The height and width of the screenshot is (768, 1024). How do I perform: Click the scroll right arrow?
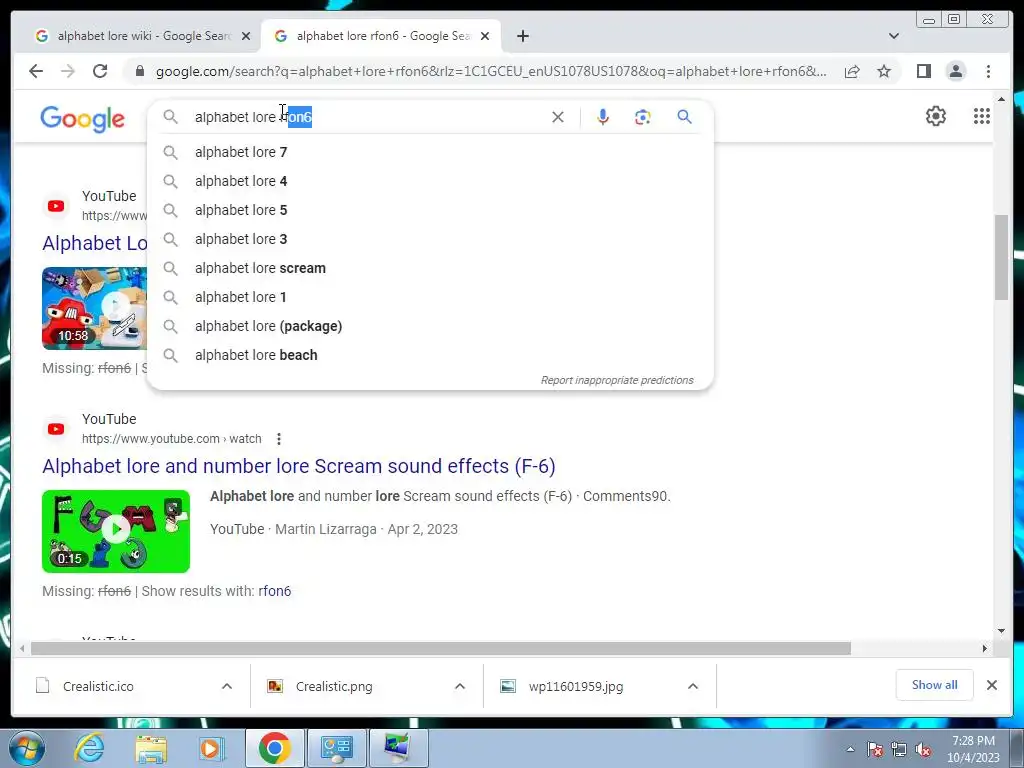coord(985,648)
